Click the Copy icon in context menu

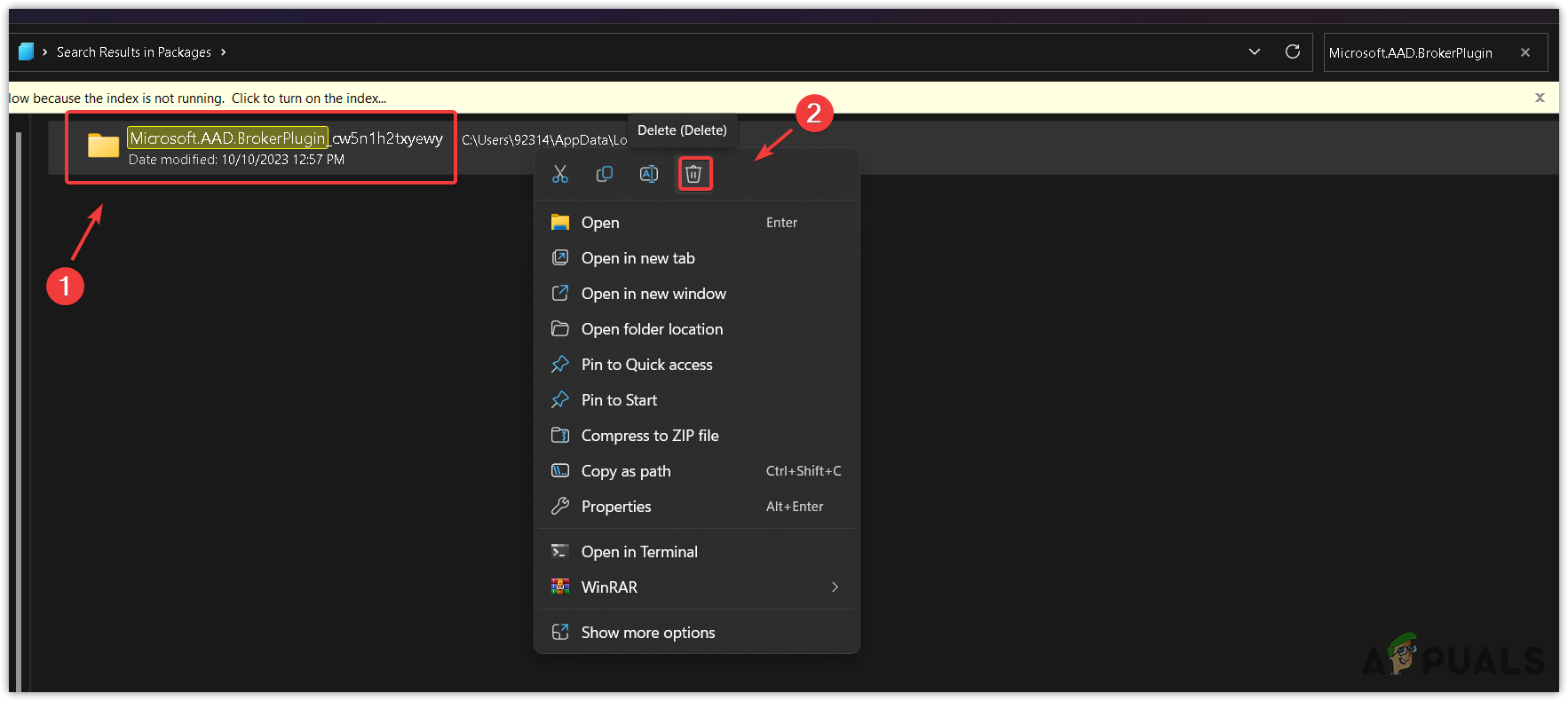[605, 174]
